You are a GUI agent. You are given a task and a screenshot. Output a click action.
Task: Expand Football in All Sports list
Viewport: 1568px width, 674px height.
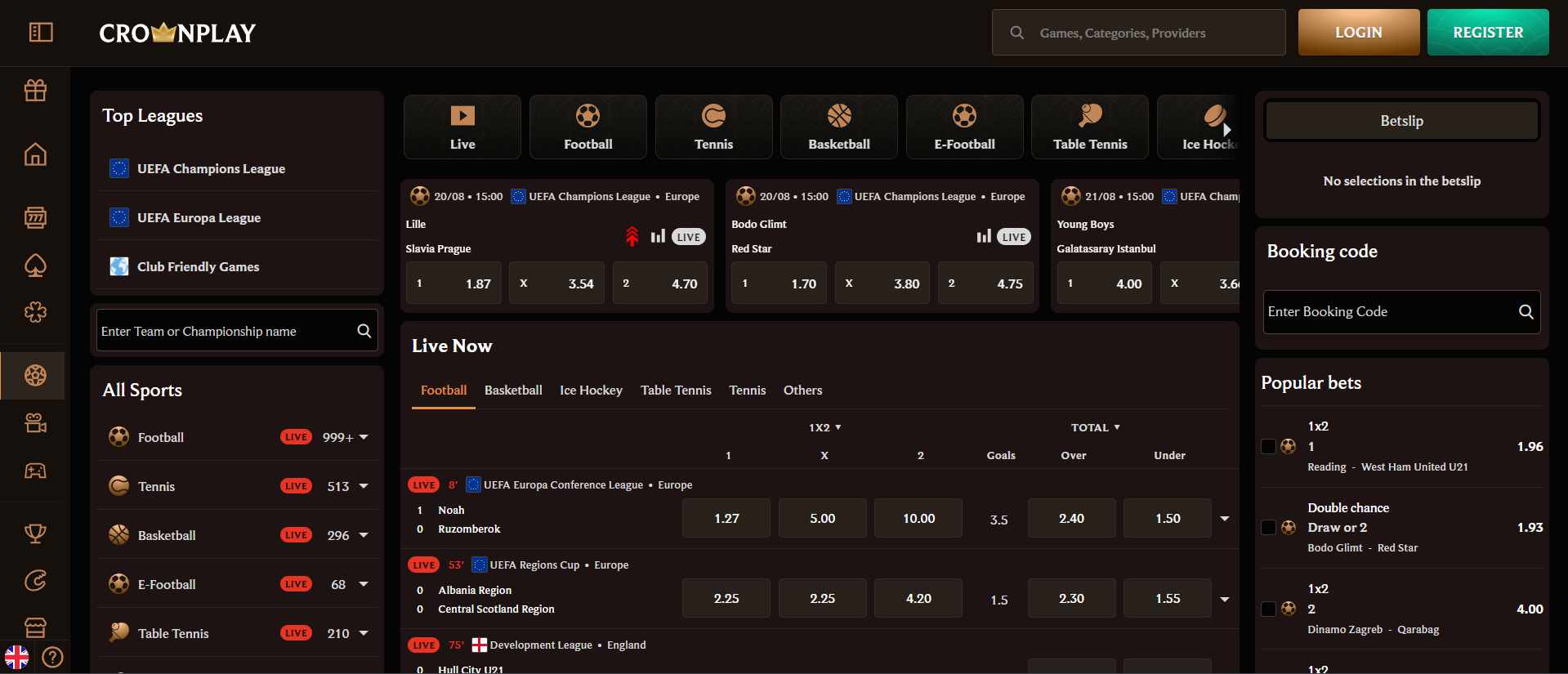pos(364,437)
